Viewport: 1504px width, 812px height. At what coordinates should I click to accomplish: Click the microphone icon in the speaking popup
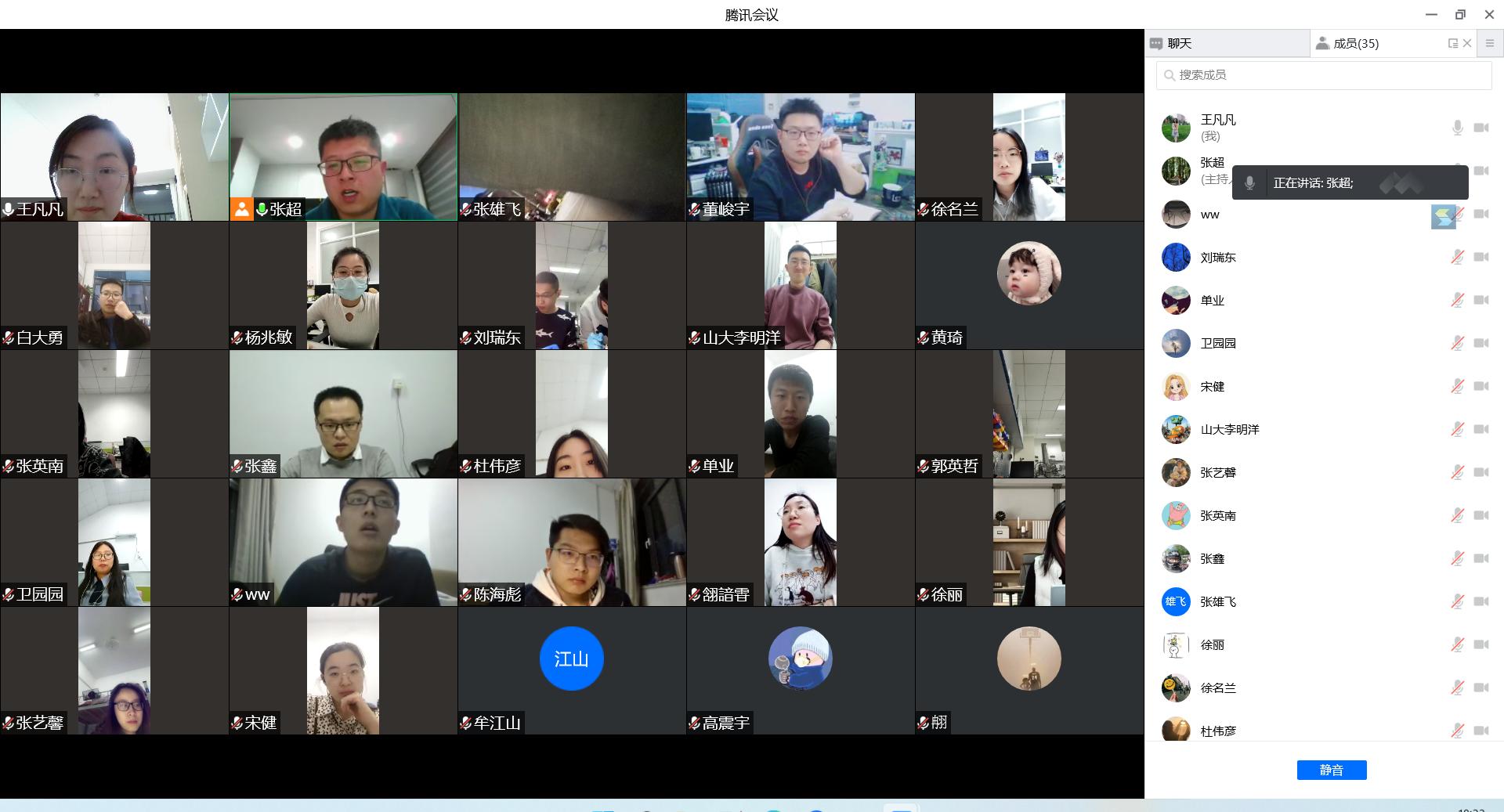[1249, 183]
